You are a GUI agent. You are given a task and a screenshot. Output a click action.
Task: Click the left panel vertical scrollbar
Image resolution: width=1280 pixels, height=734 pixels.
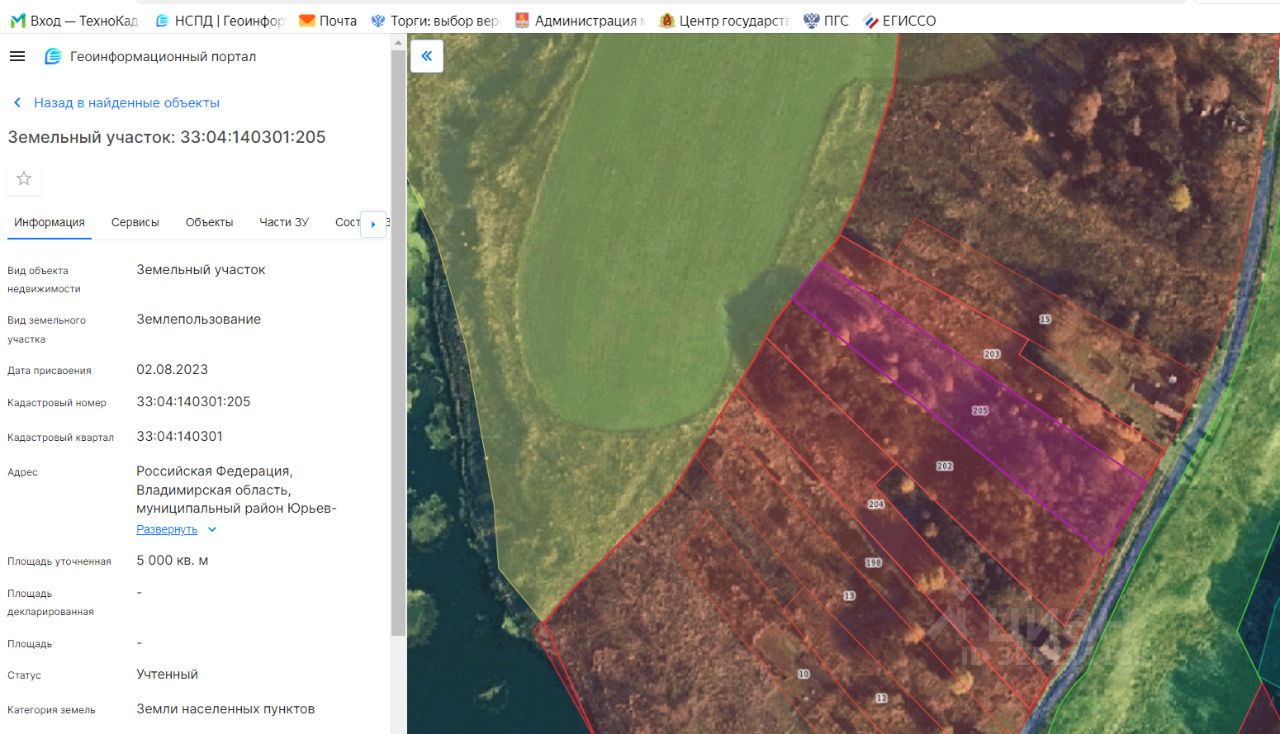coord(398,340)
